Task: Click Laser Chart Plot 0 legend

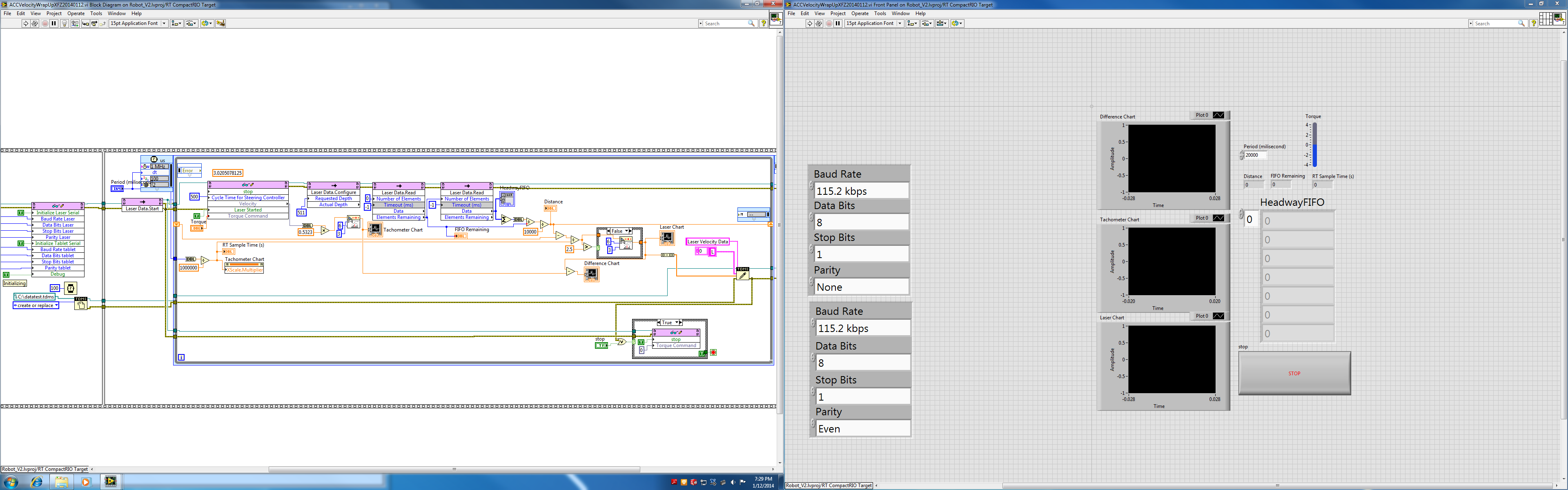Action: 1209,316
